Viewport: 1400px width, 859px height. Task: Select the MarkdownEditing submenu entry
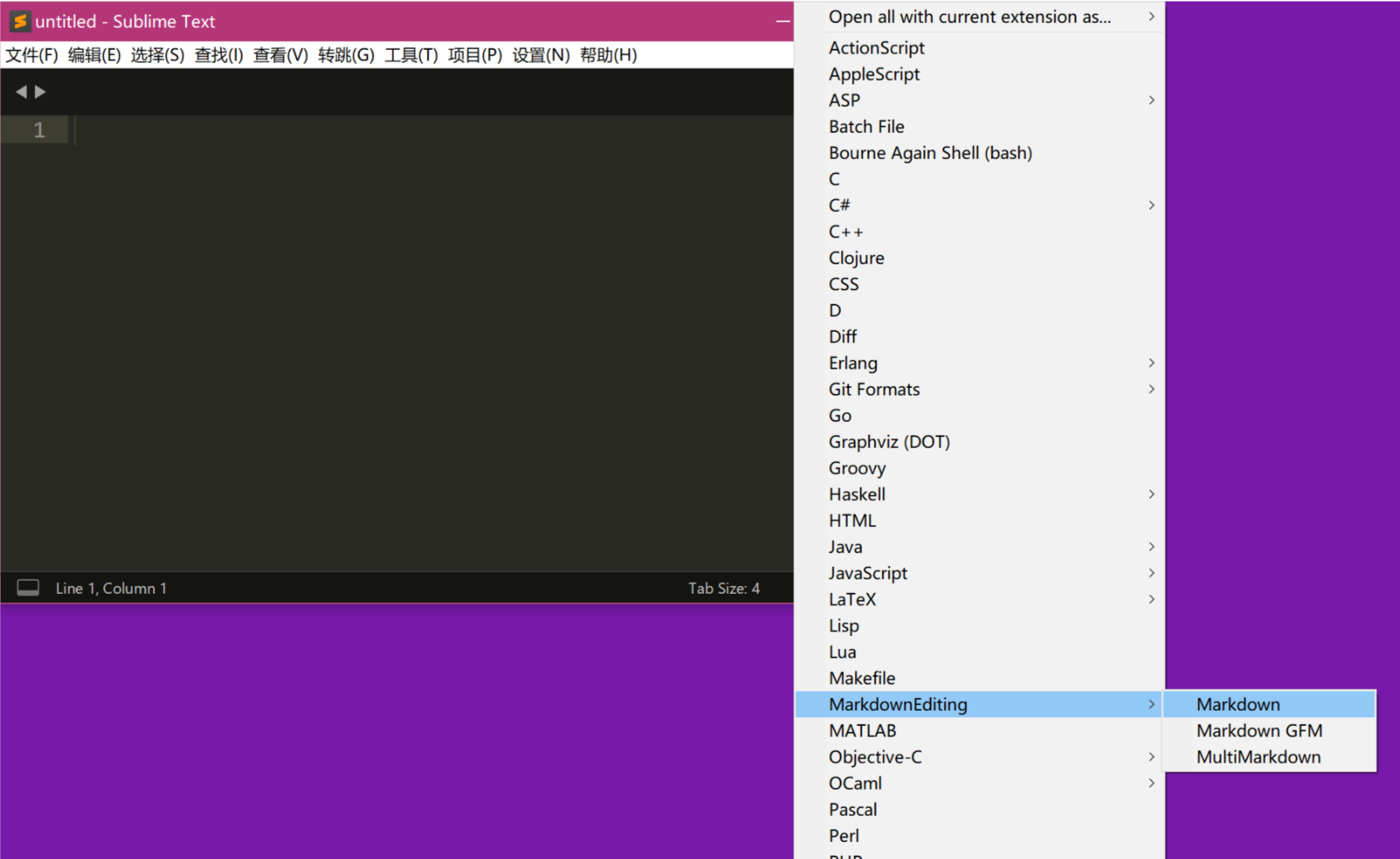(980, 704)
